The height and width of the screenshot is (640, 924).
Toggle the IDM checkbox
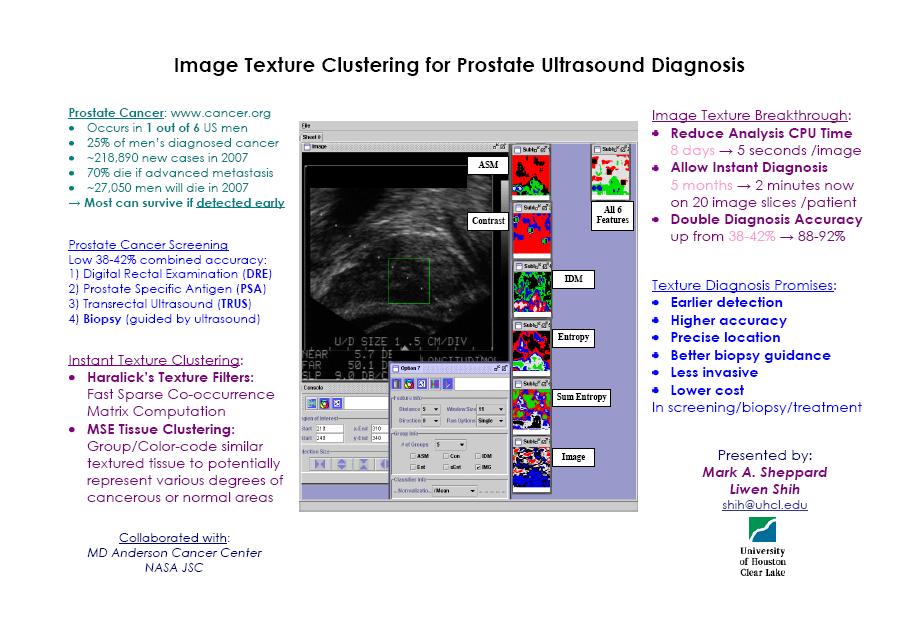478,456
